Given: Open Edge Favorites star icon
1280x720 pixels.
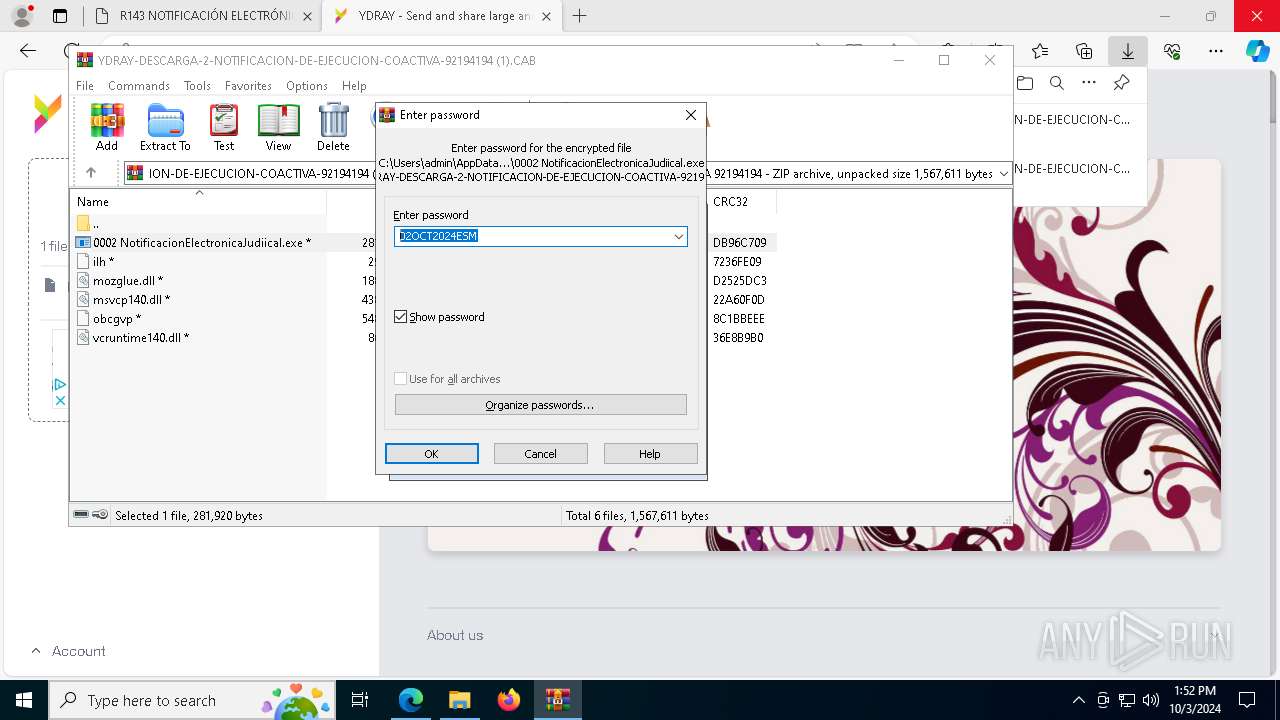Looking at the screenshot, I should click(1040, 51).
